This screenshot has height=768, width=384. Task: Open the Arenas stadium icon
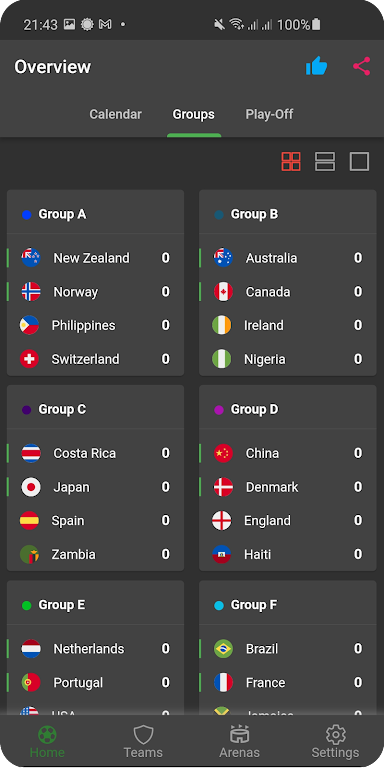pos(240,735)
